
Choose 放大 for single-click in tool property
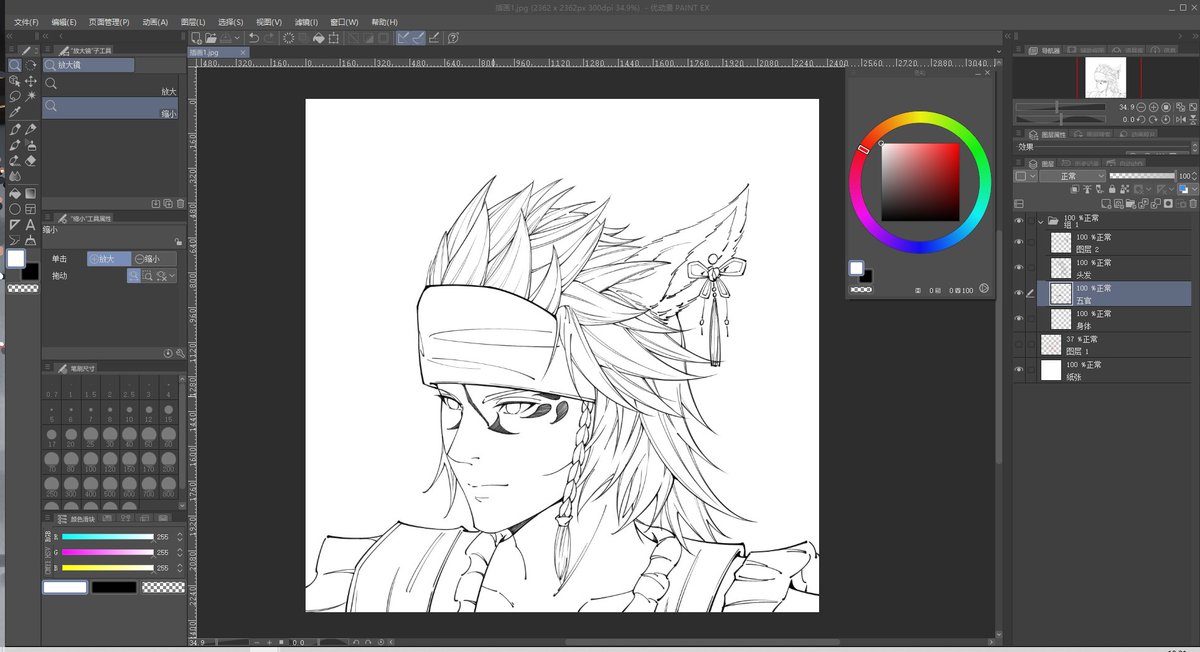pyautogui.click(x=110, y=259)
